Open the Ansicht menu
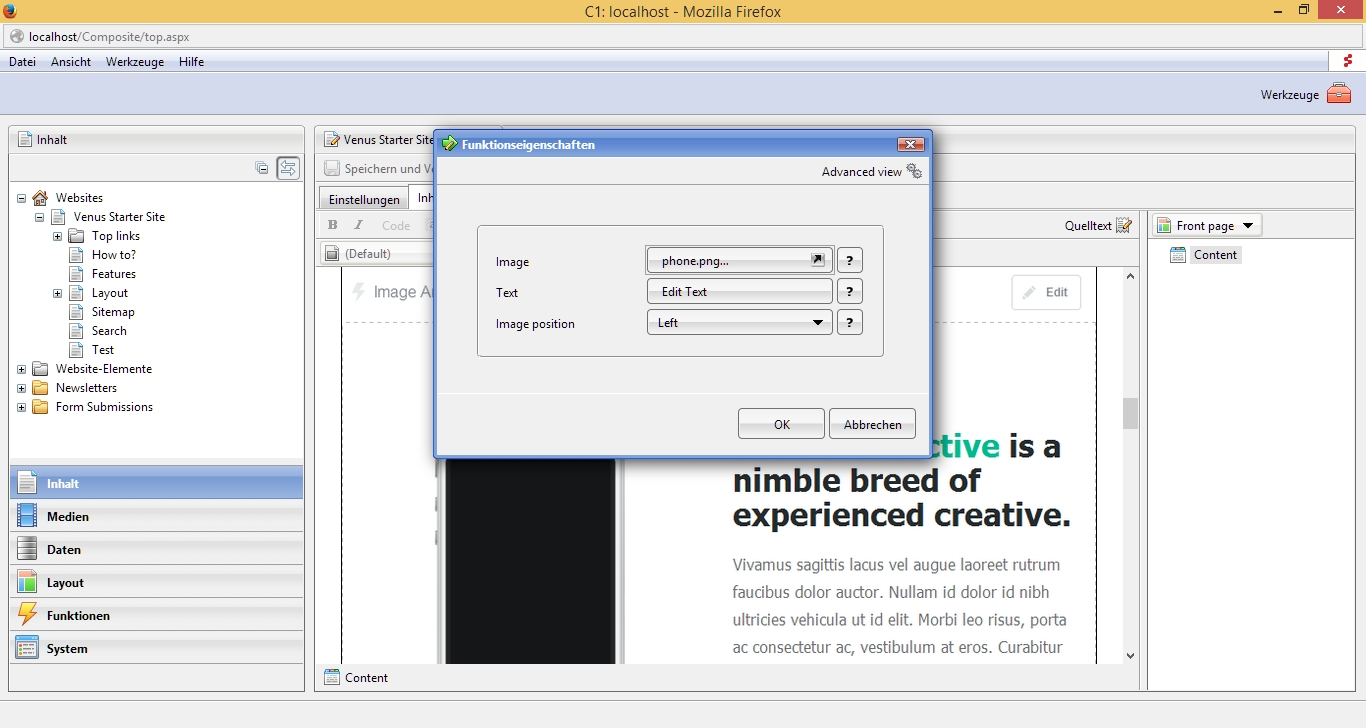1366x728 pixels. (x=70, y=62)
